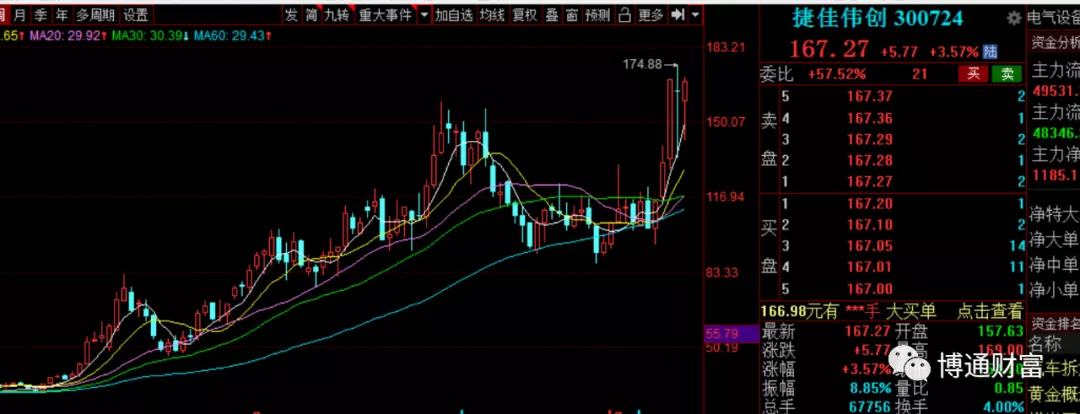This screenshot has height=414, width=1080.
Task: Select buy level 2 price 167.10
Action: pyautogui.click(x=870, y=225)
